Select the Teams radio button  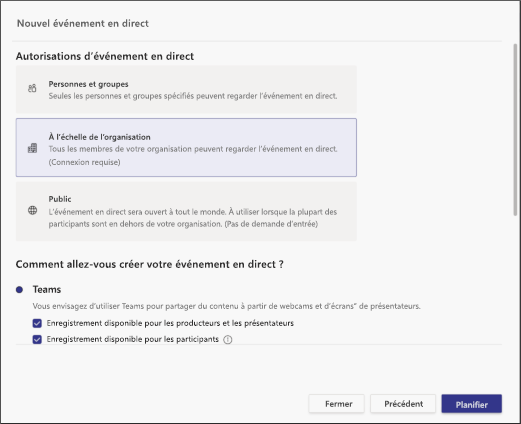coord(19,290)
